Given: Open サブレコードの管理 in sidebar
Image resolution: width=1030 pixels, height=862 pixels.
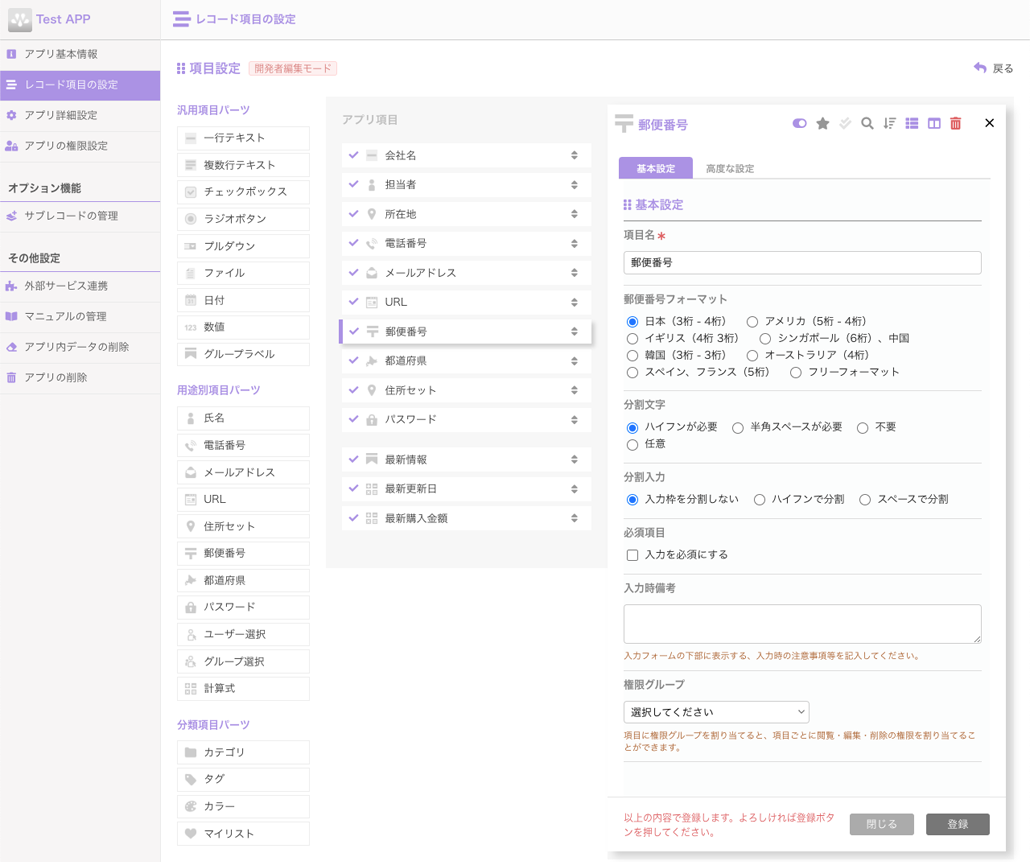Looking at the screenshot, I should coord(80,216).
